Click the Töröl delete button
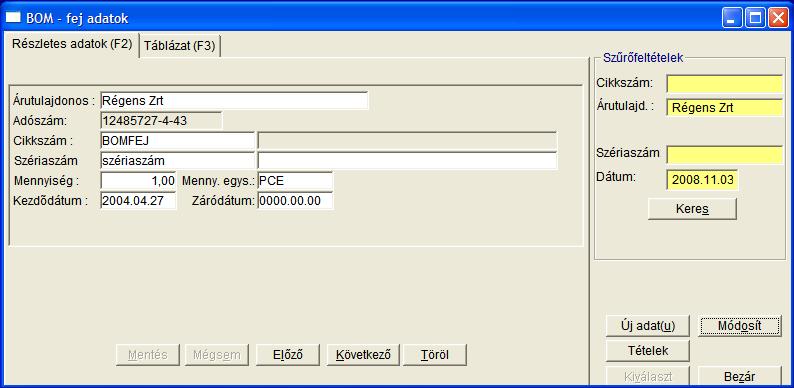This screenshot has height=388, width=794. pyautogui.click(x=434, y=355)
